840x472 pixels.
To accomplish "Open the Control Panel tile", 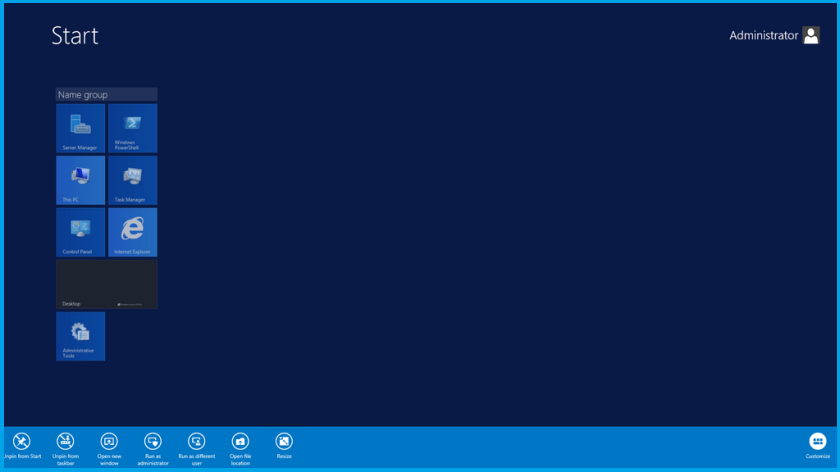I will pyautogui.click(x=80, y=232).
